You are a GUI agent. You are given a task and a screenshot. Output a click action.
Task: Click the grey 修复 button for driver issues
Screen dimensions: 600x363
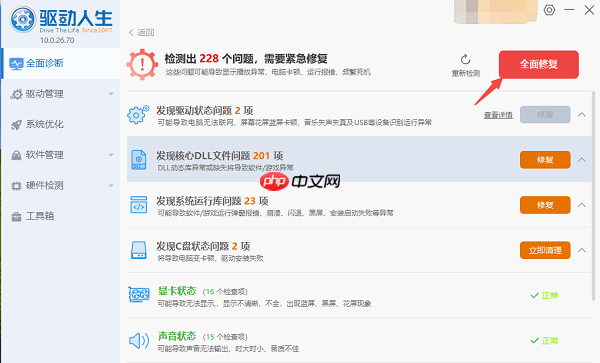tap(545, 114)
